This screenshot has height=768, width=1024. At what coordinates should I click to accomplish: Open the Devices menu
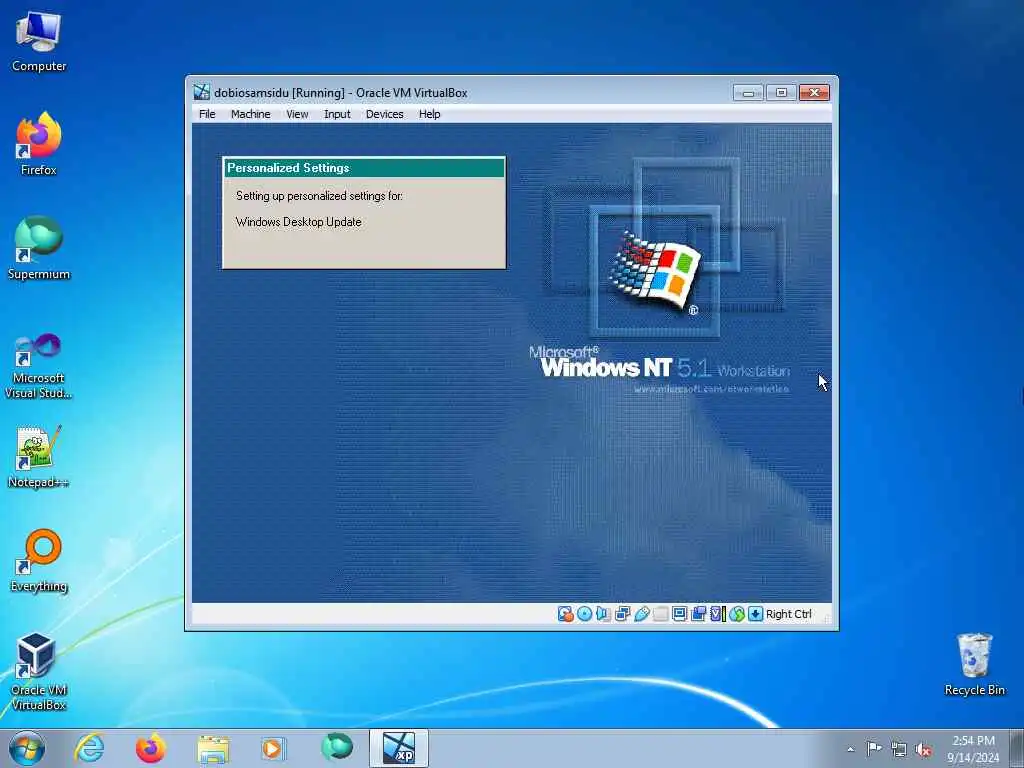(x=385, y=114)
